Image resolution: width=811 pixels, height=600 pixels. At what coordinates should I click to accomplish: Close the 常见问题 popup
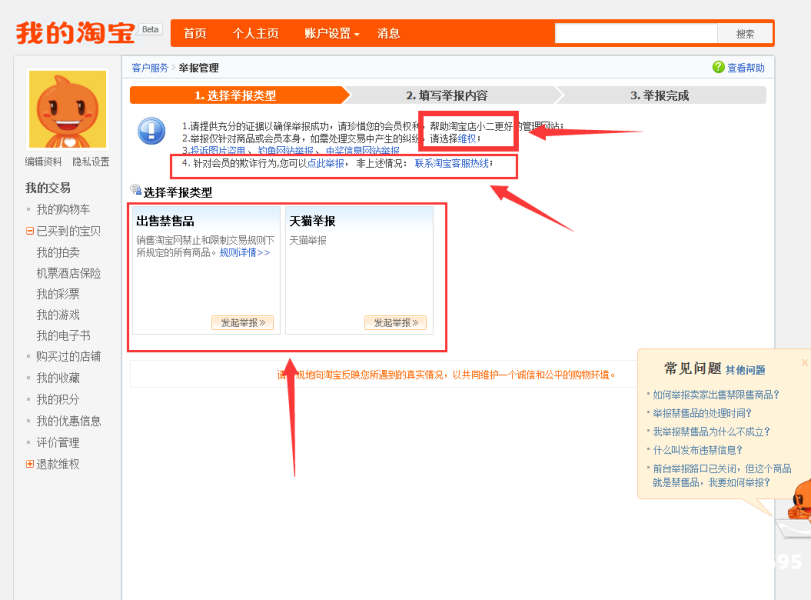point(804,363)
